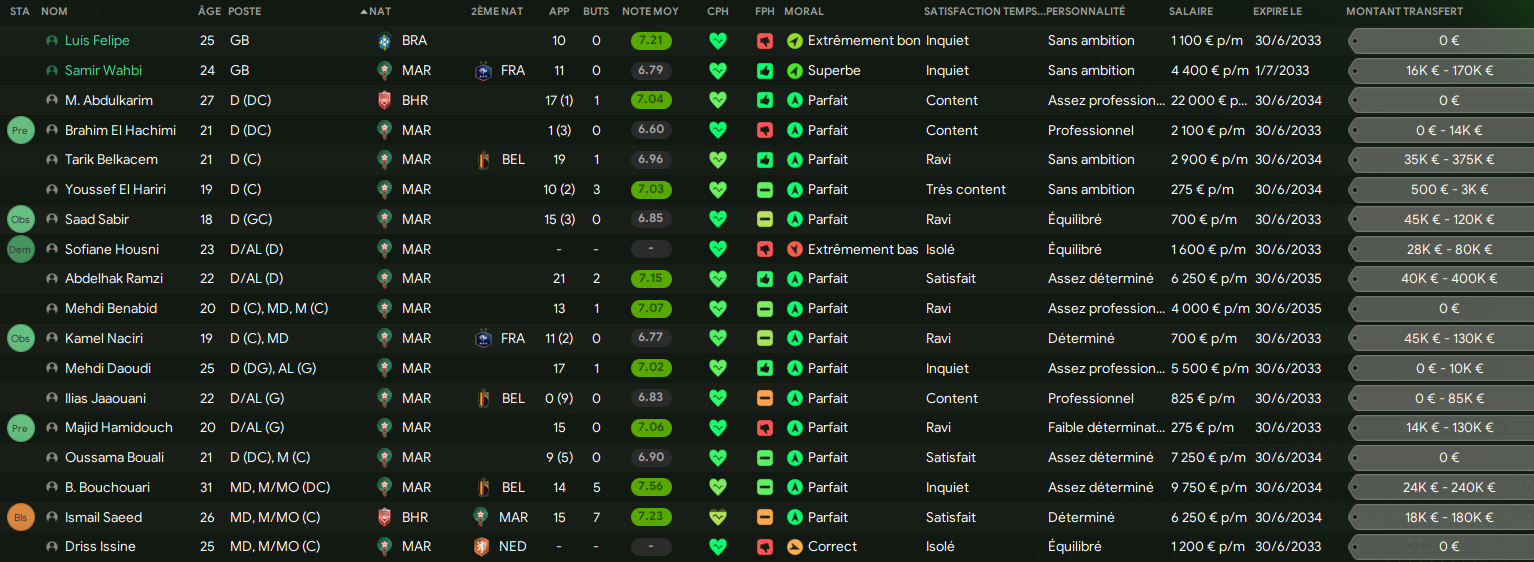The width and height of the screenshot is (1534, 562).
Task: Click the MONTANT TRANSFERT column header
Action: point(1404,12)
